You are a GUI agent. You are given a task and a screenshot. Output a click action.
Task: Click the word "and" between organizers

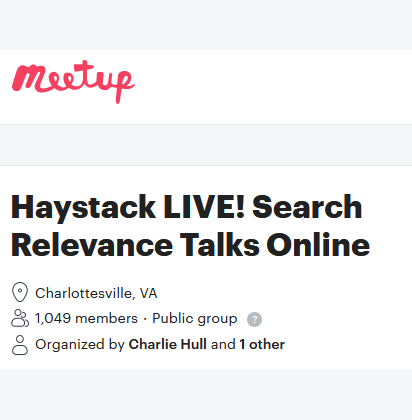coord(223,344)
